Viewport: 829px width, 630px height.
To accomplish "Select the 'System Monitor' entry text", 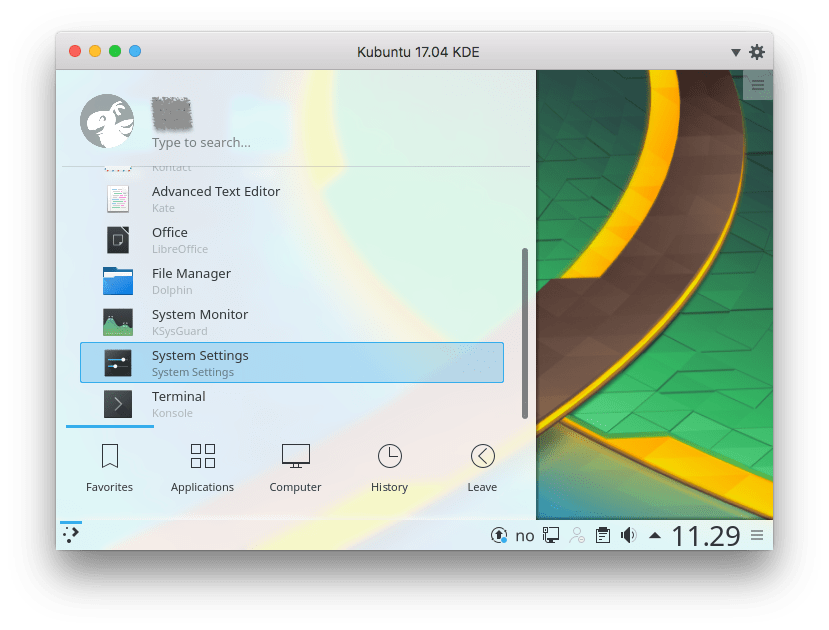I will (200, 314).
